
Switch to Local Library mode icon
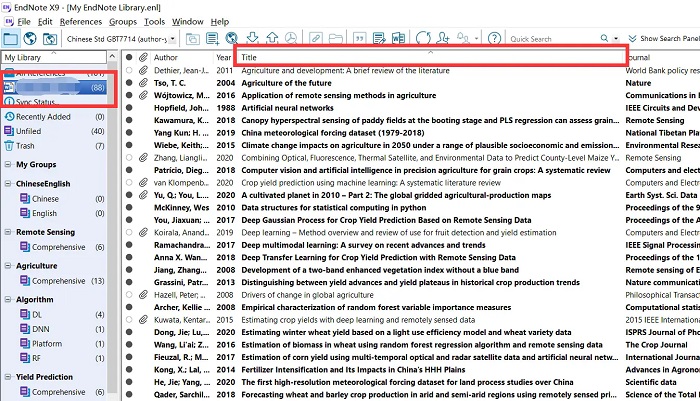[10, 39]
